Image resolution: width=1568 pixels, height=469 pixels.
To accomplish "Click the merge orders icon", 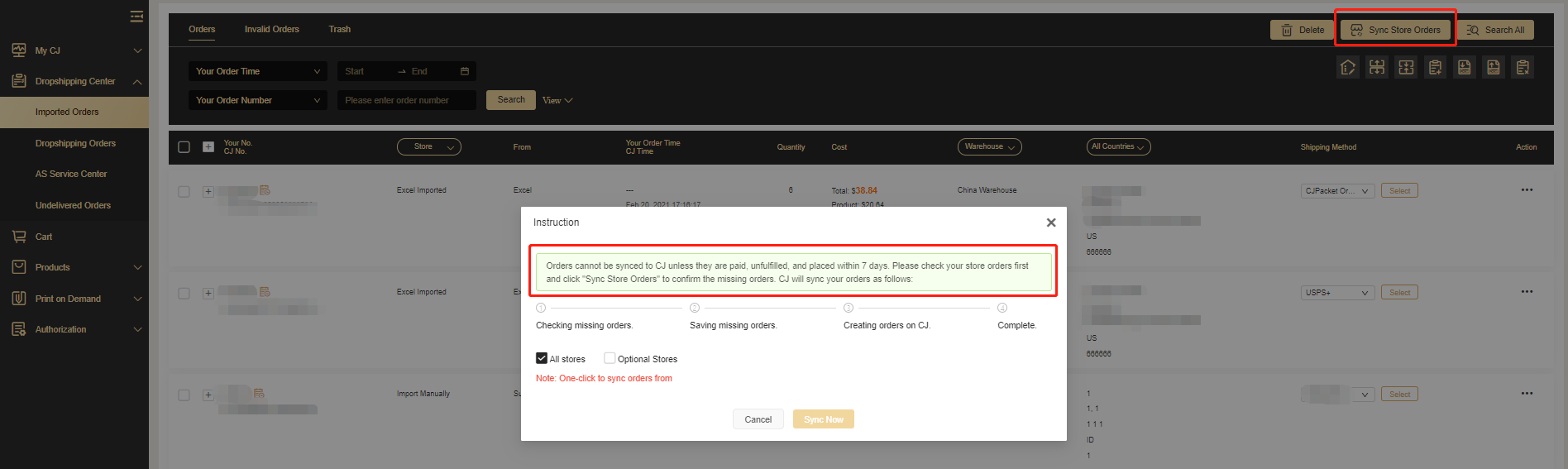I will [1406, 67].
